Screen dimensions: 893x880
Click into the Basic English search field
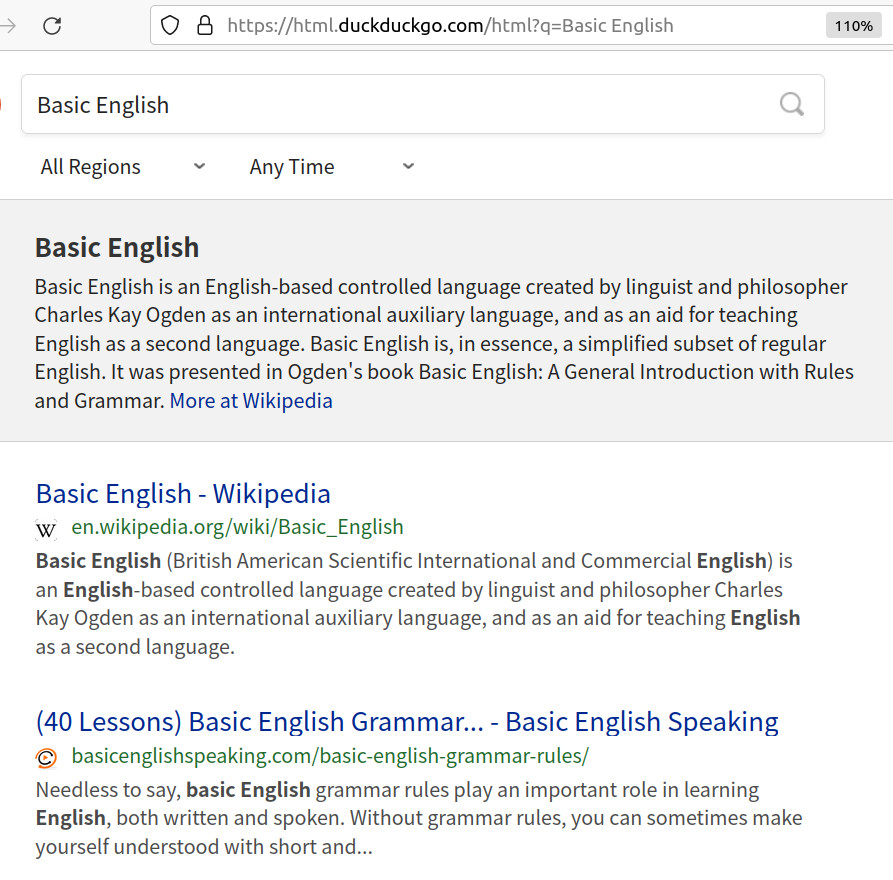[400, 105]
